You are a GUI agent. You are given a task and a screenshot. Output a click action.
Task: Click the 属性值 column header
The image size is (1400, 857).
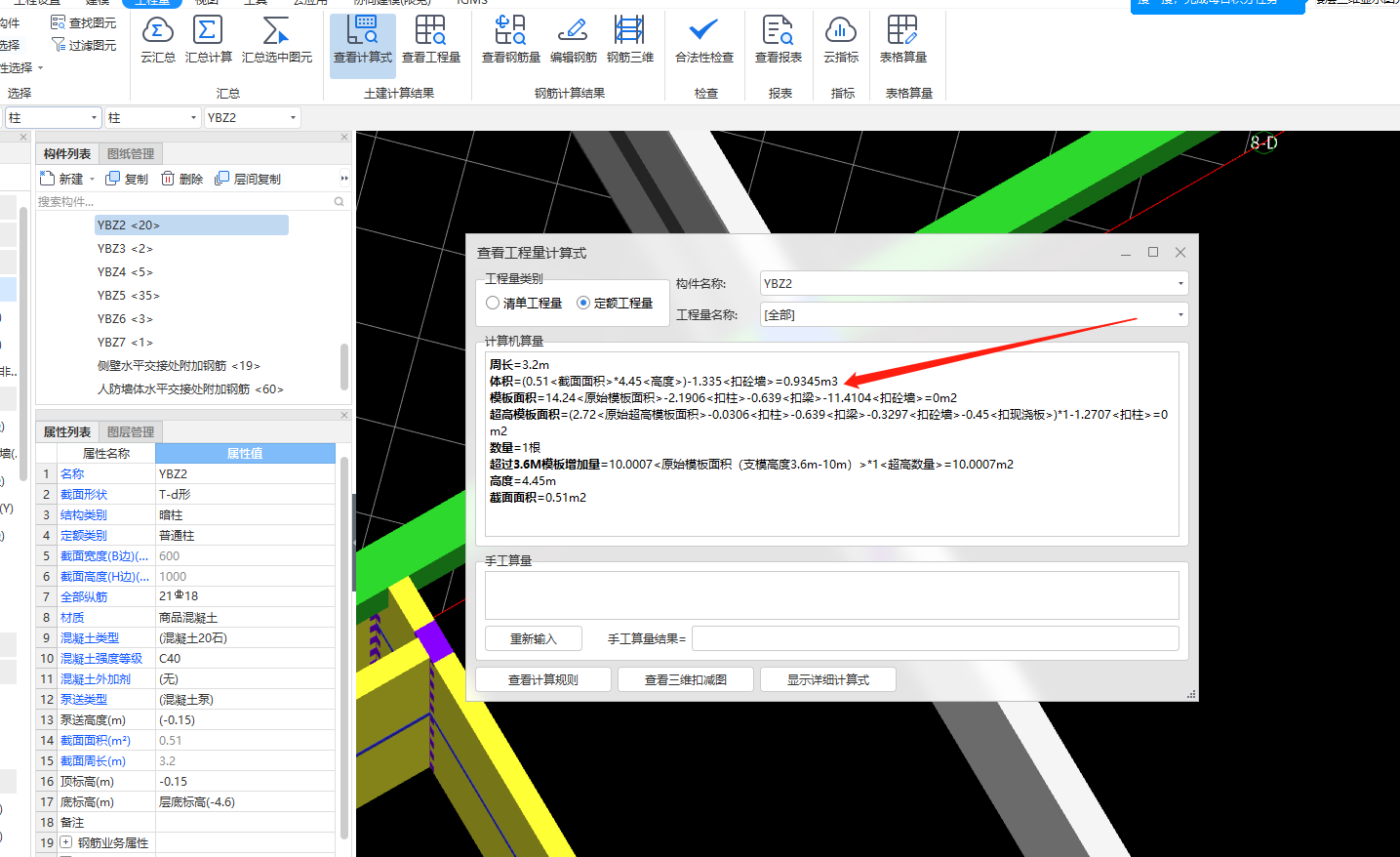click(x=245, y=454)
